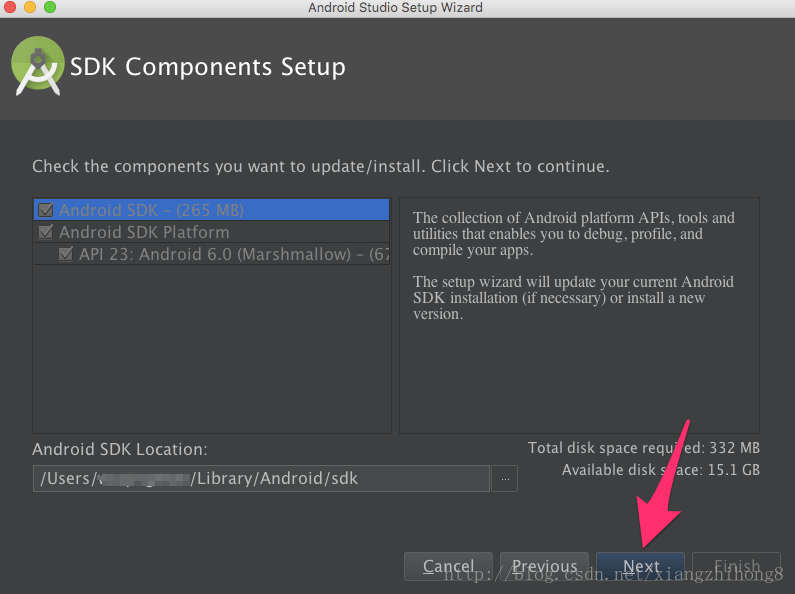Viewport: 795px width, 594px height.
Task: Select the API 23: Android 6.0 row
Action: click(211, 254)
